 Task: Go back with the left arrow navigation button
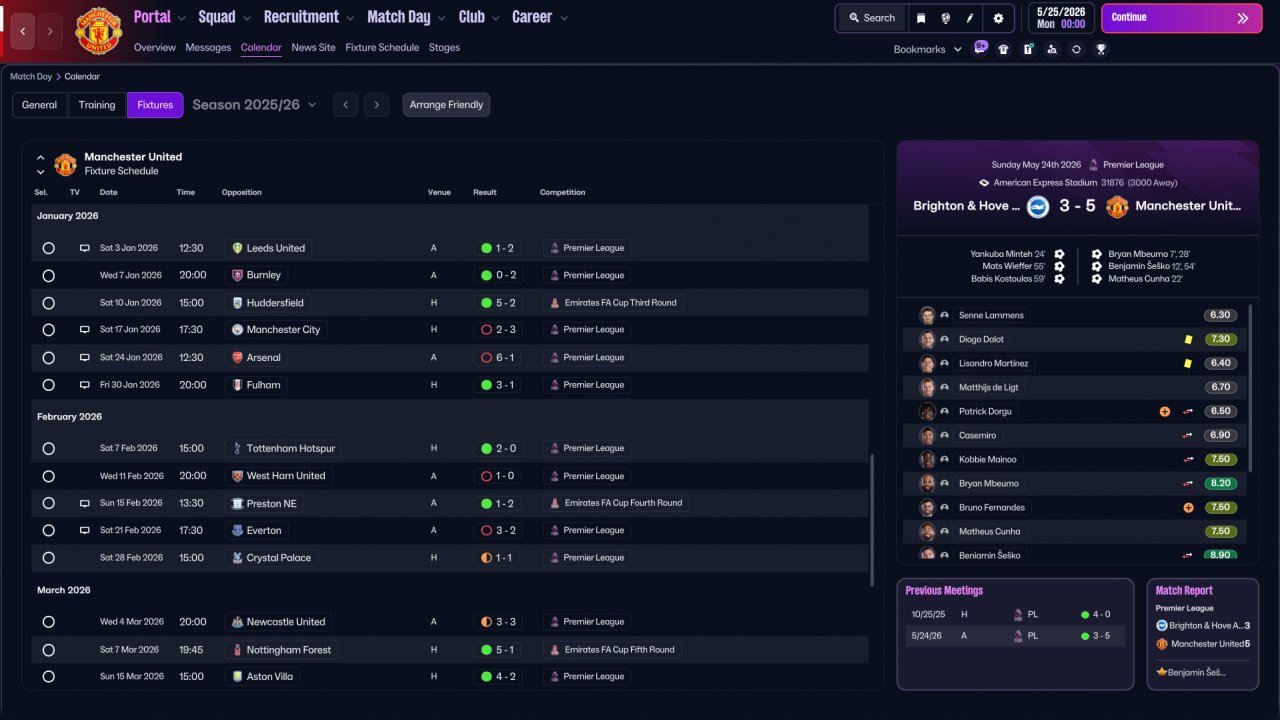click(x=23, y=31)
